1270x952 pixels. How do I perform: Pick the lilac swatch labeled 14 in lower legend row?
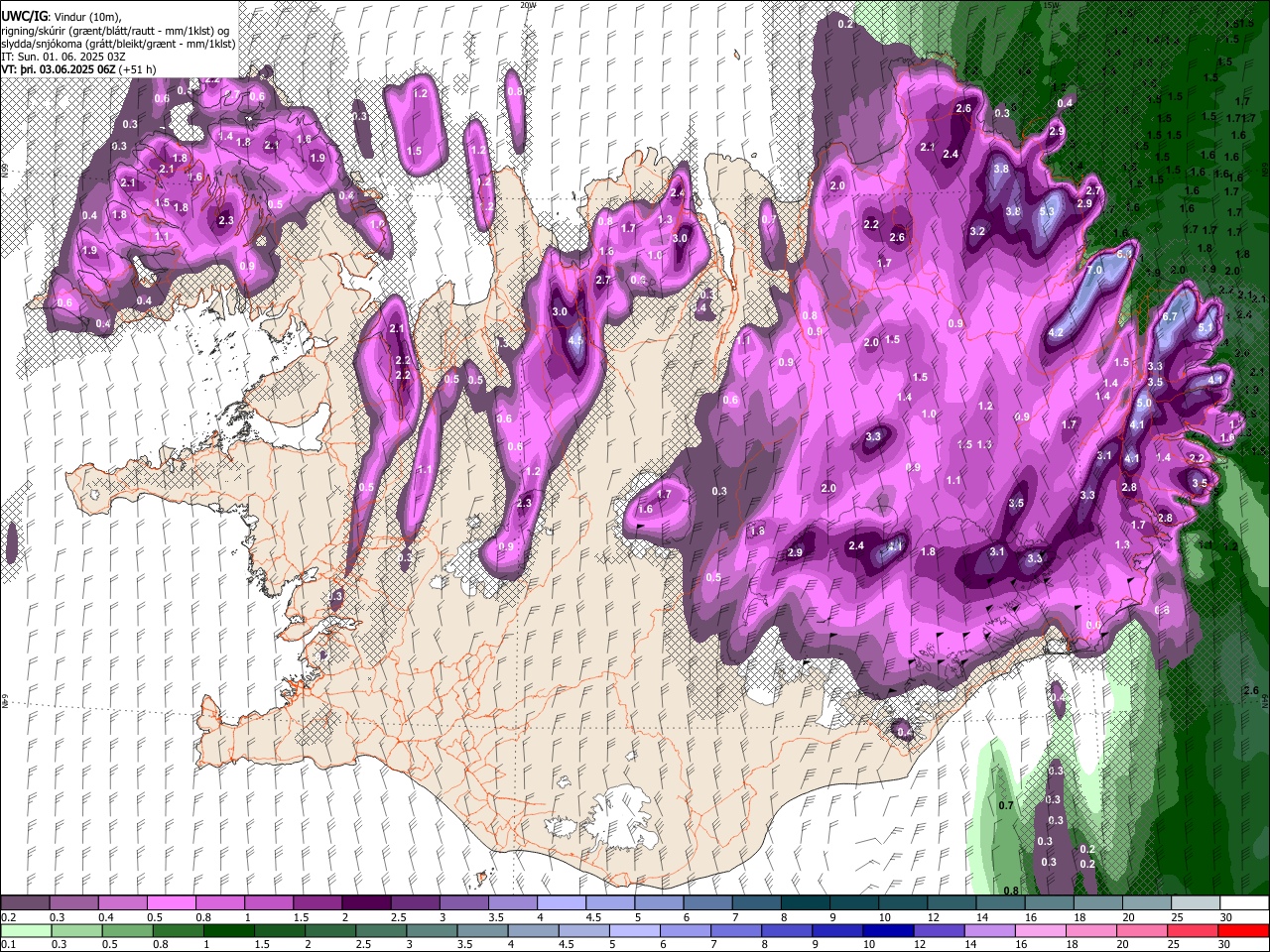(x=989, y=930)
